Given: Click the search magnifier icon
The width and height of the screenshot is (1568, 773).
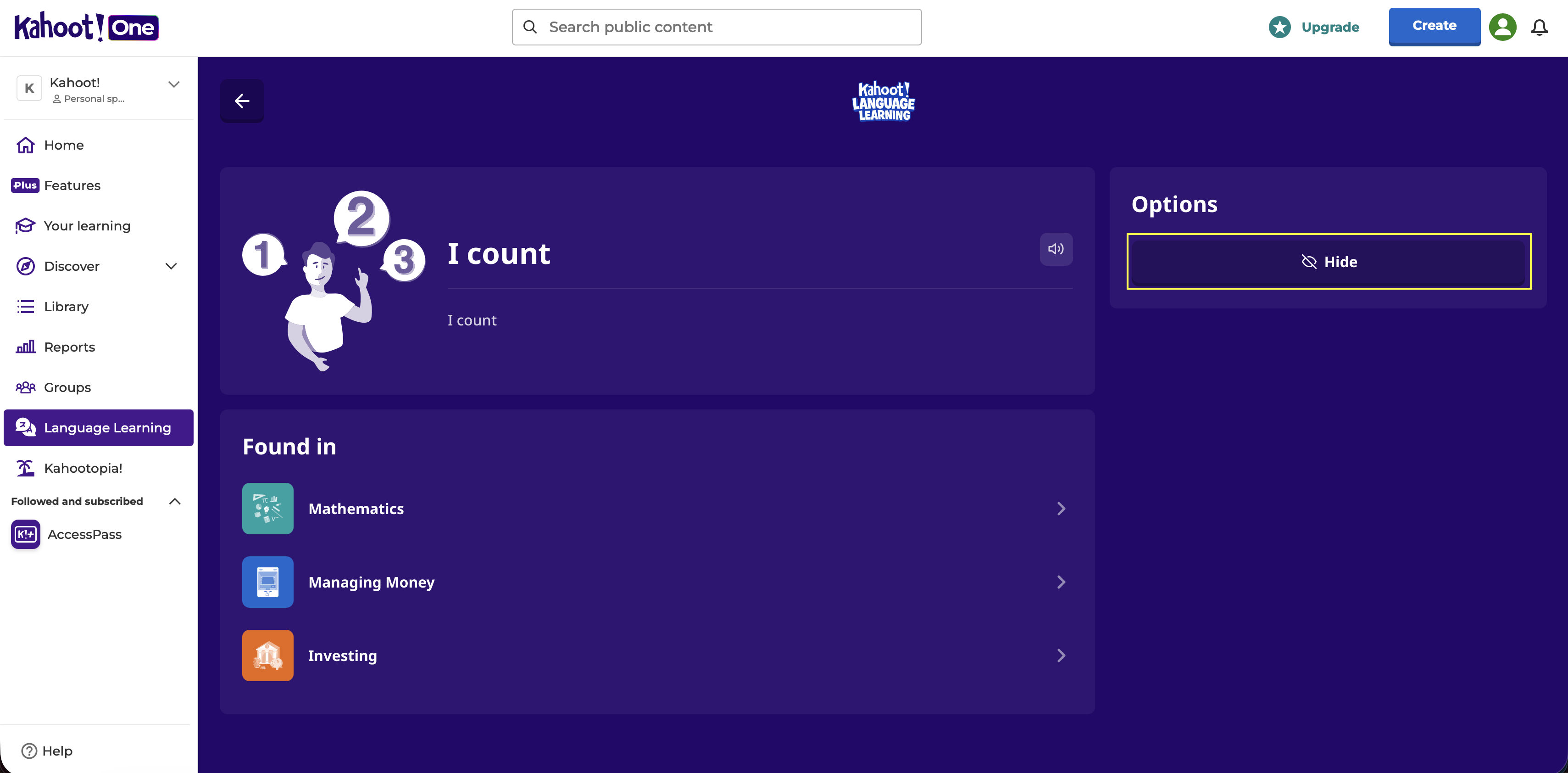Looking at the screenshot, I should click(x=530, y=27).
